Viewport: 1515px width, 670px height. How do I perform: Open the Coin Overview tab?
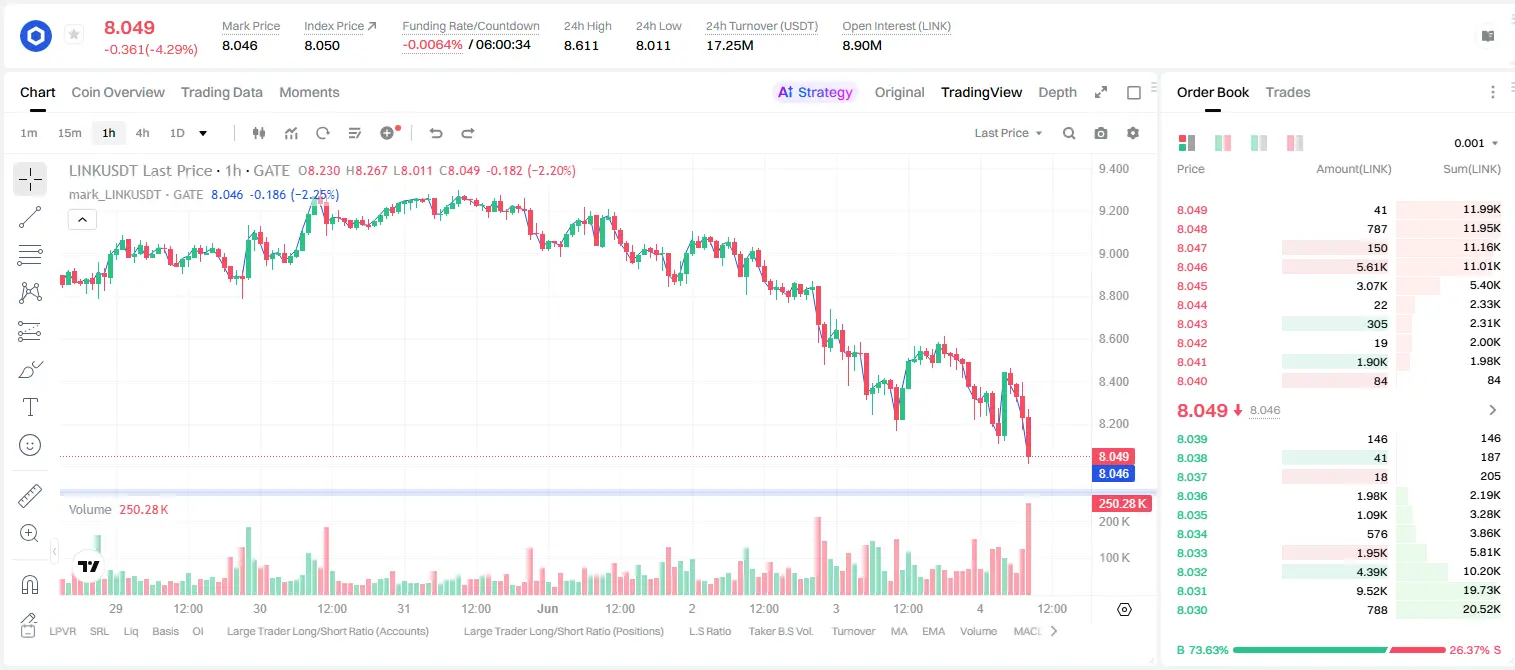[118, 92]
